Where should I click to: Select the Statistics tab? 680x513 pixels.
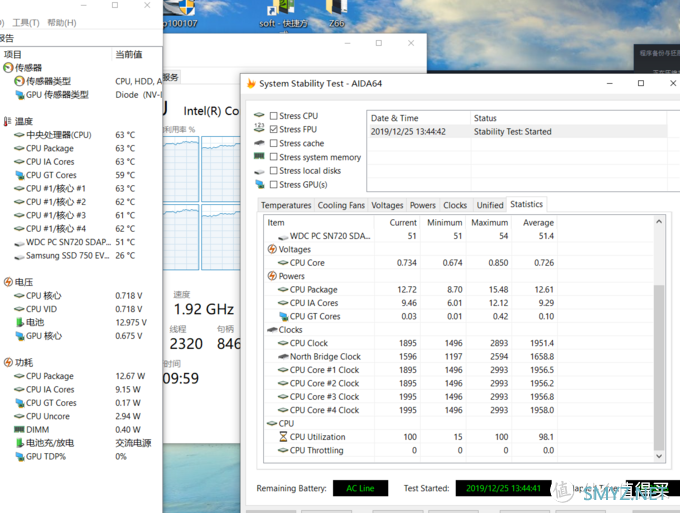click(526, 204)
